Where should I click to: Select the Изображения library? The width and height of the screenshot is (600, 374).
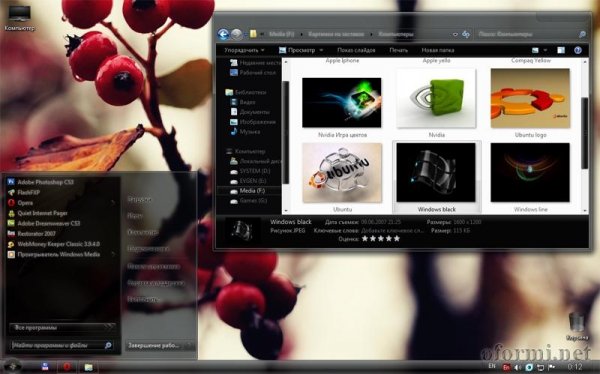(x=253, y=122)
